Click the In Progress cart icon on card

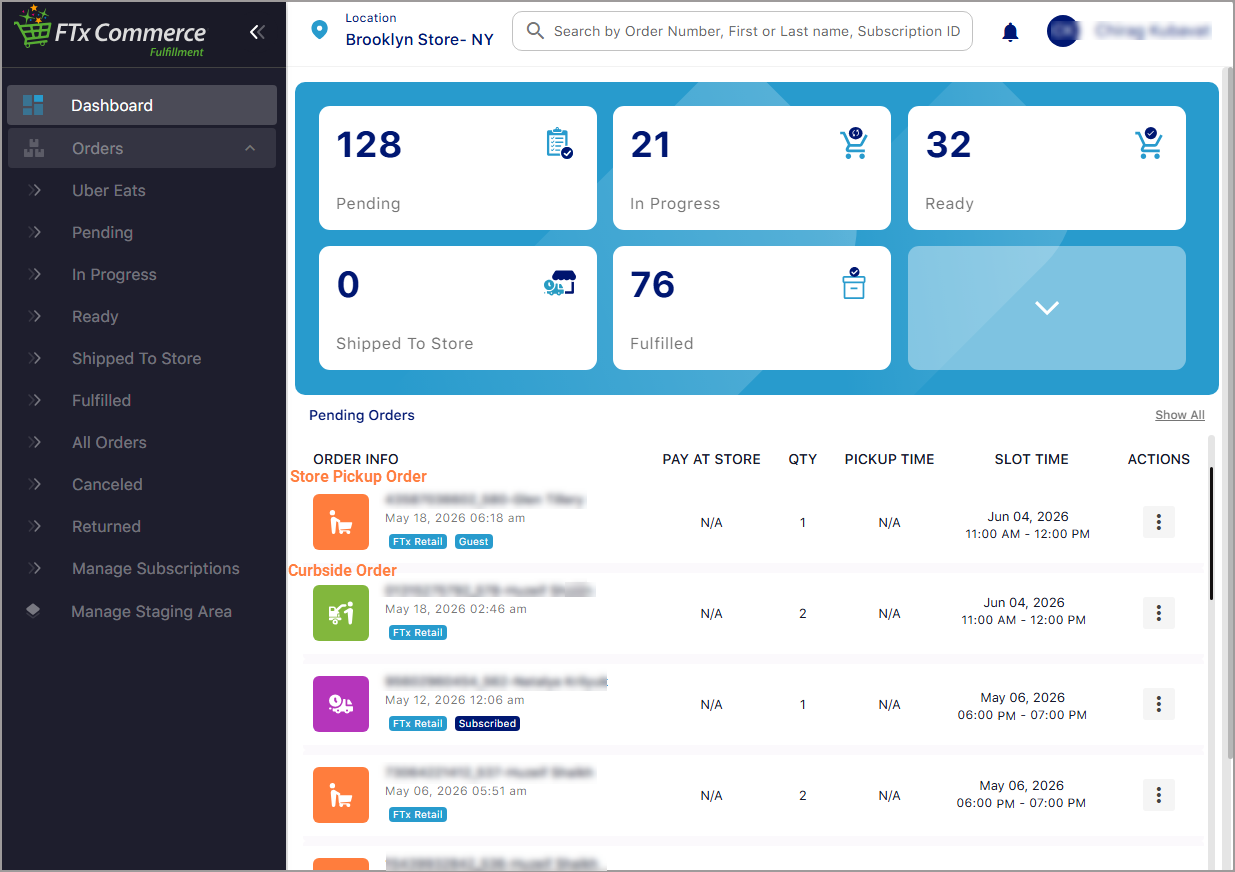pyautogui.click(x=854, y=144)
